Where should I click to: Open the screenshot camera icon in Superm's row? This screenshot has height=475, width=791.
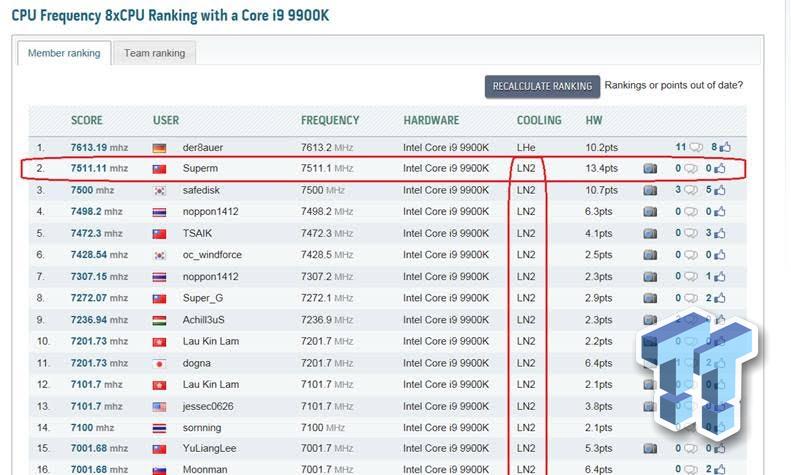(x=650, y=168)
